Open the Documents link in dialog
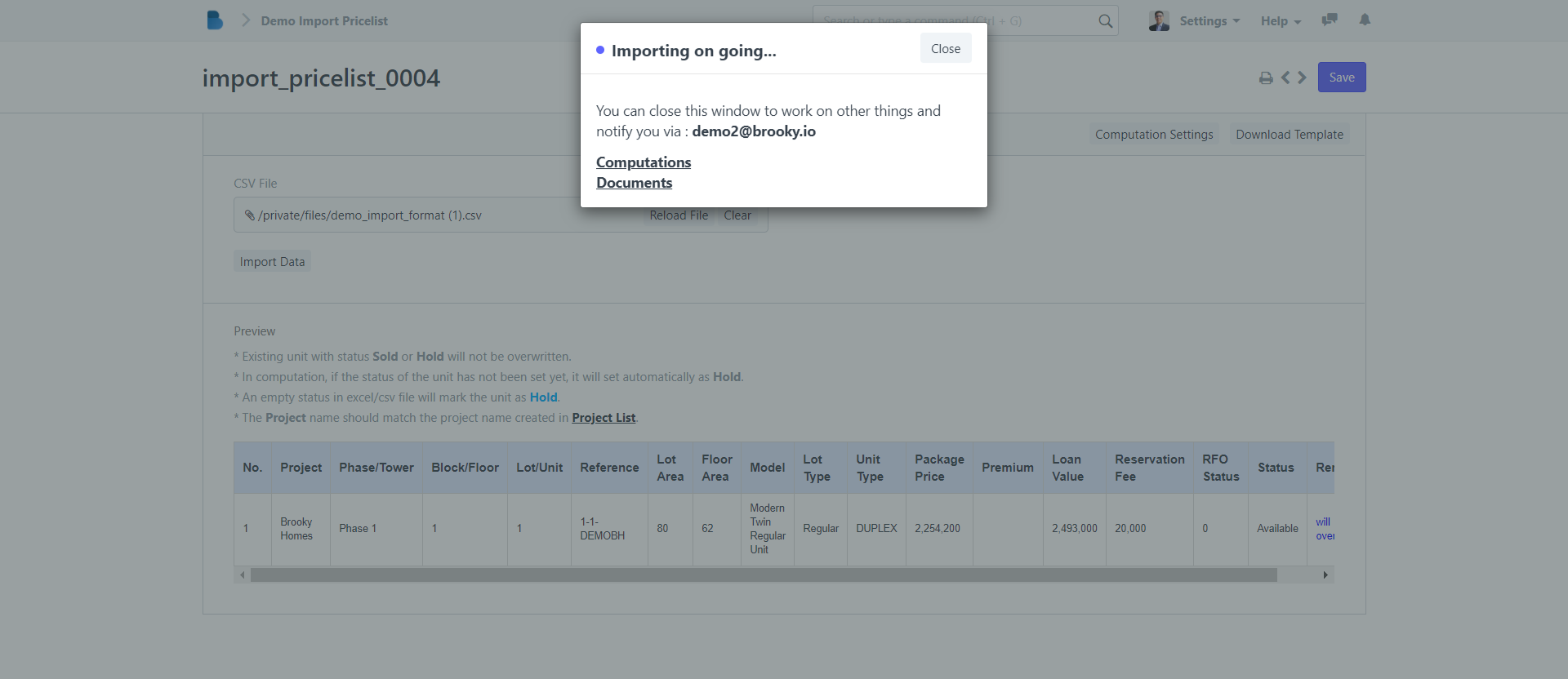Image resolution: width=1568 pixels, height=679 pixels. coord(634,183)
